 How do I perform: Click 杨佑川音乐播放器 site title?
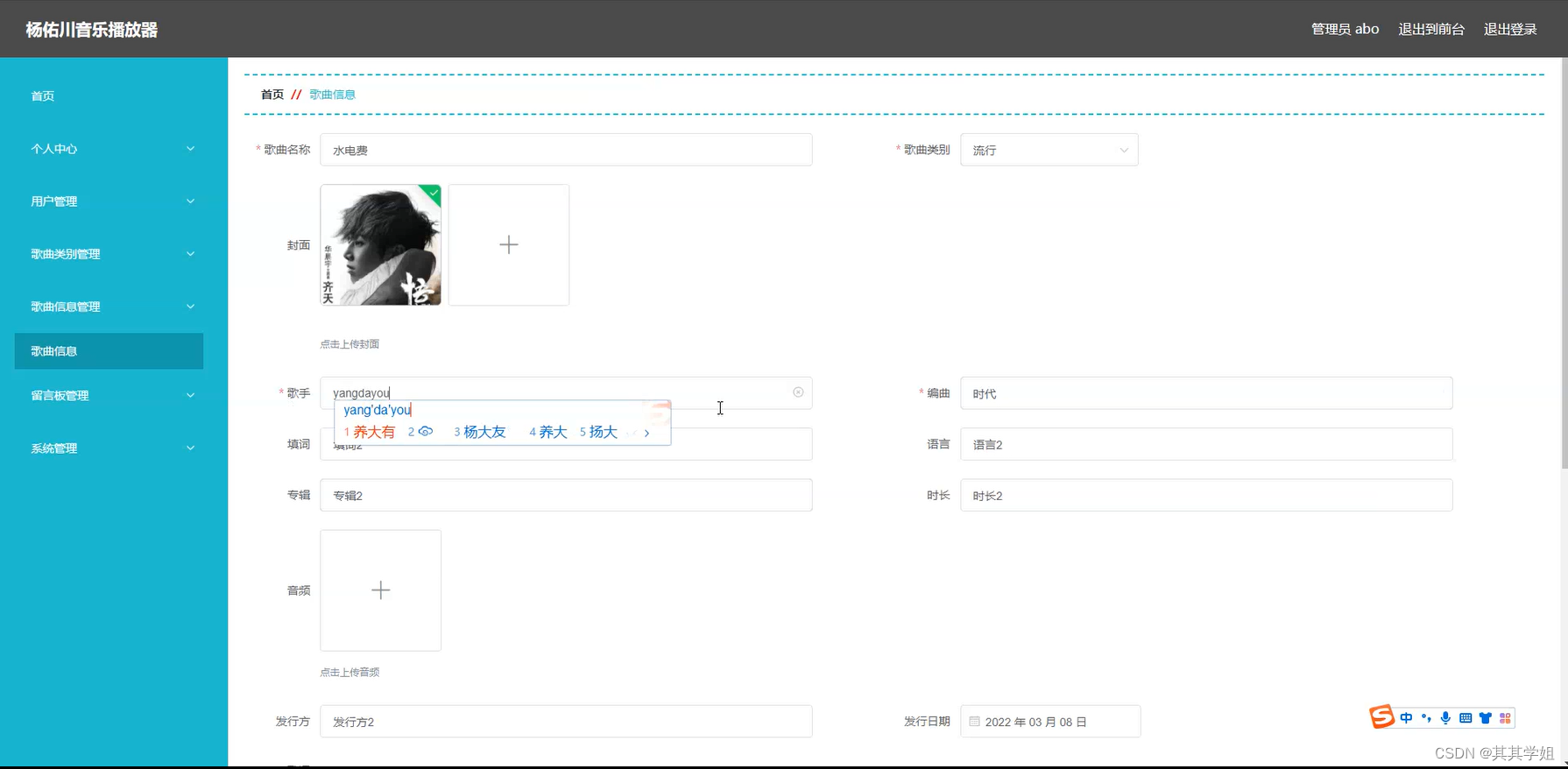coord(92,30)
